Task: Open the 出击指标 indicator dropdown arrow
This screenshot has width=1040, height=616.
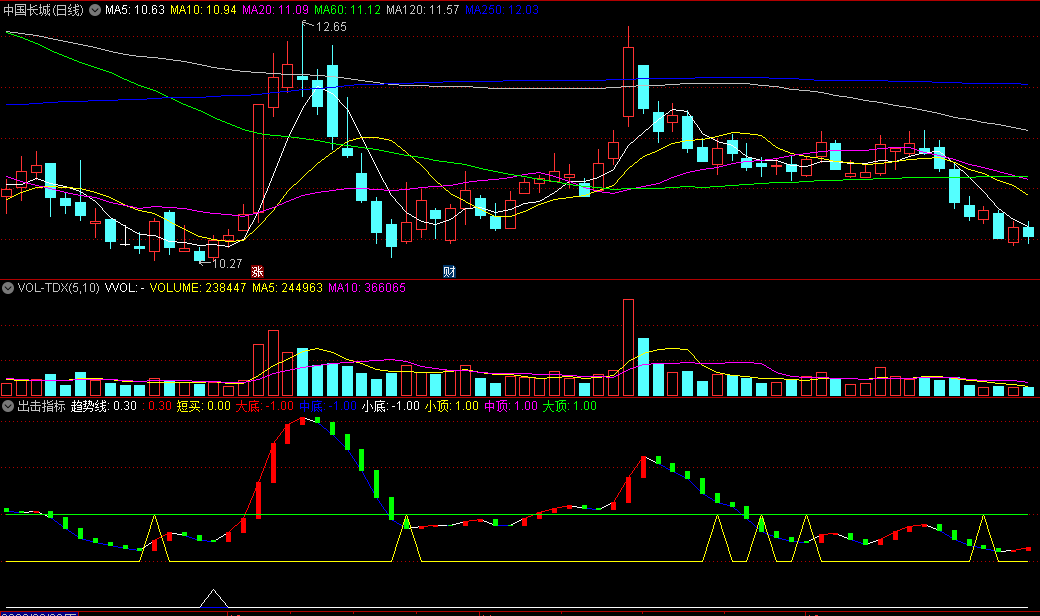Action: 8,406
